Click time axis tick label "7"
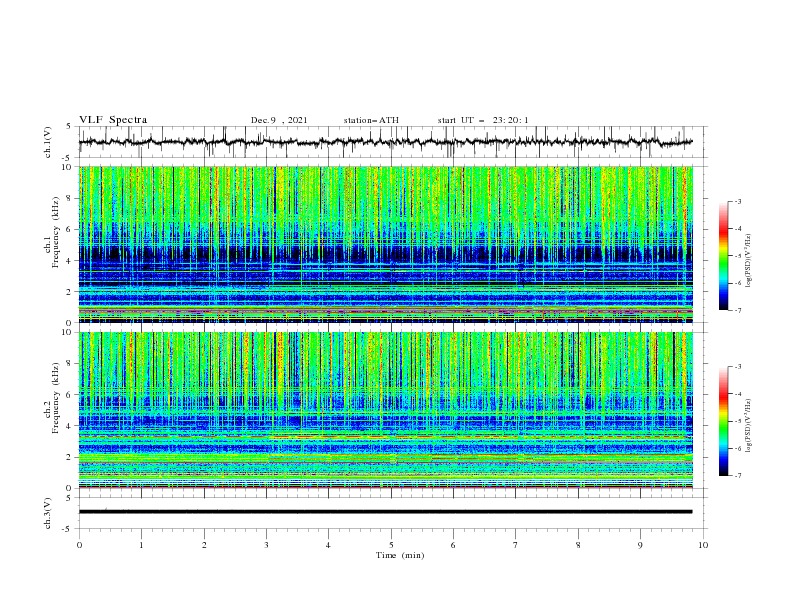This screenshot has height=612, width=792. click(x=516, y=545)
